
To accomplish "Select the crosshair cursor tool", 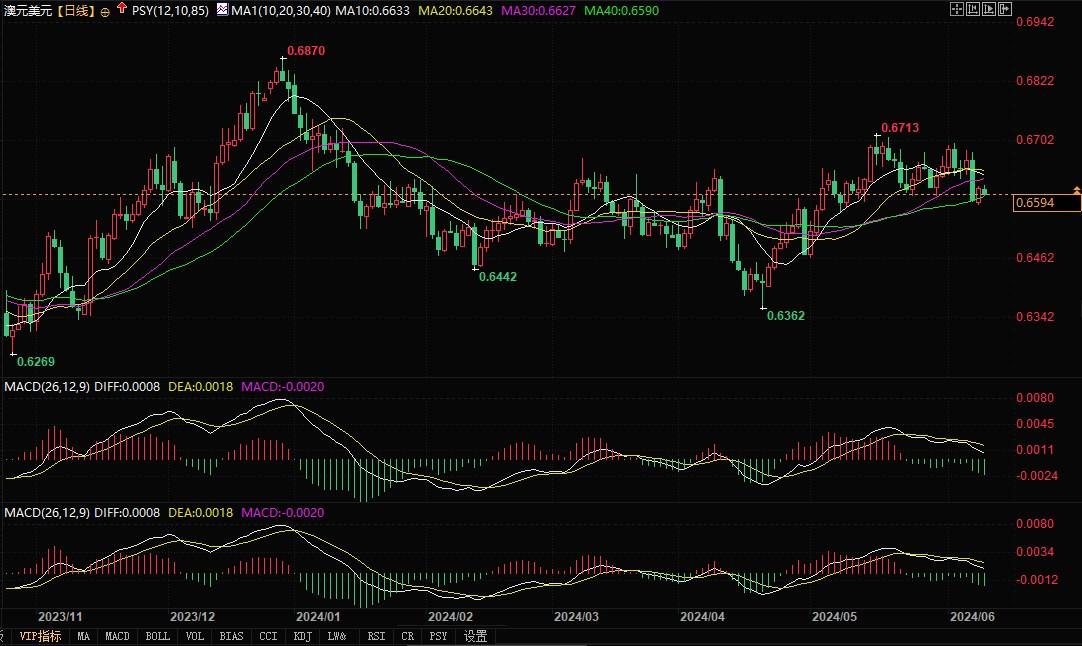I will [x=957, y=8].
